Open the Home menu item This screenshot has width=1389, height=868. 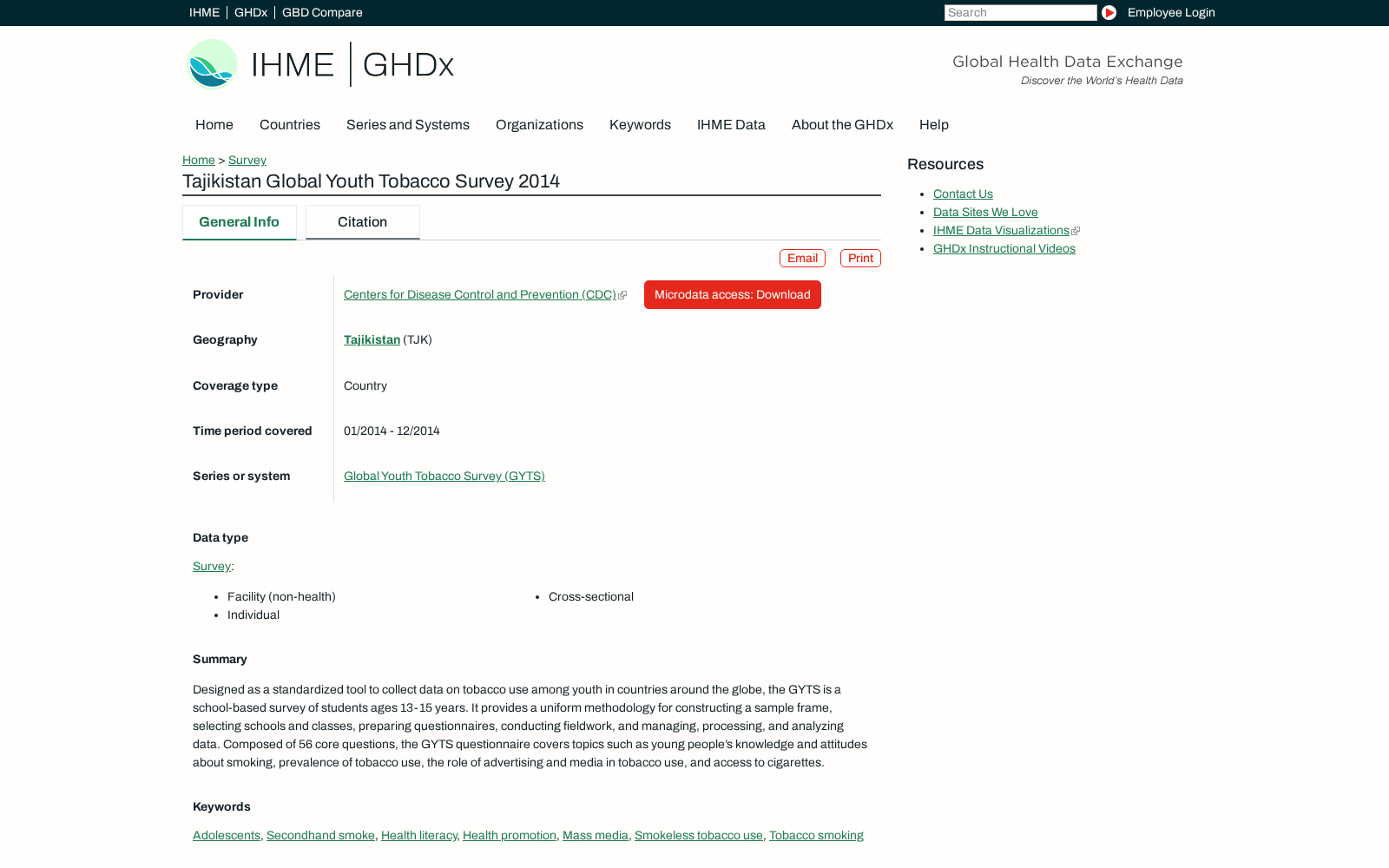point(214,124)
